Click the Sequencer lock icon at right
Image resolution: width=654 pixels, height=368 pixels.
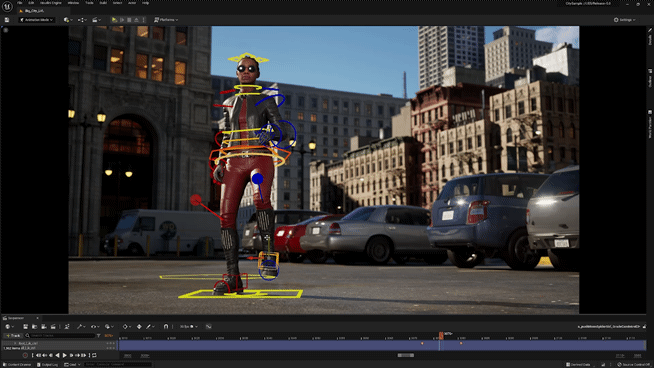pos(644,327)
